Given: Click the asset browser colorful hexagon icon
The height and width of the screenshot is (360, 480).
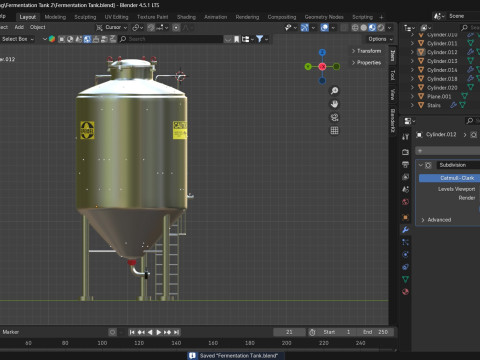Looking at the screenshot, I should tap(52, 39).
